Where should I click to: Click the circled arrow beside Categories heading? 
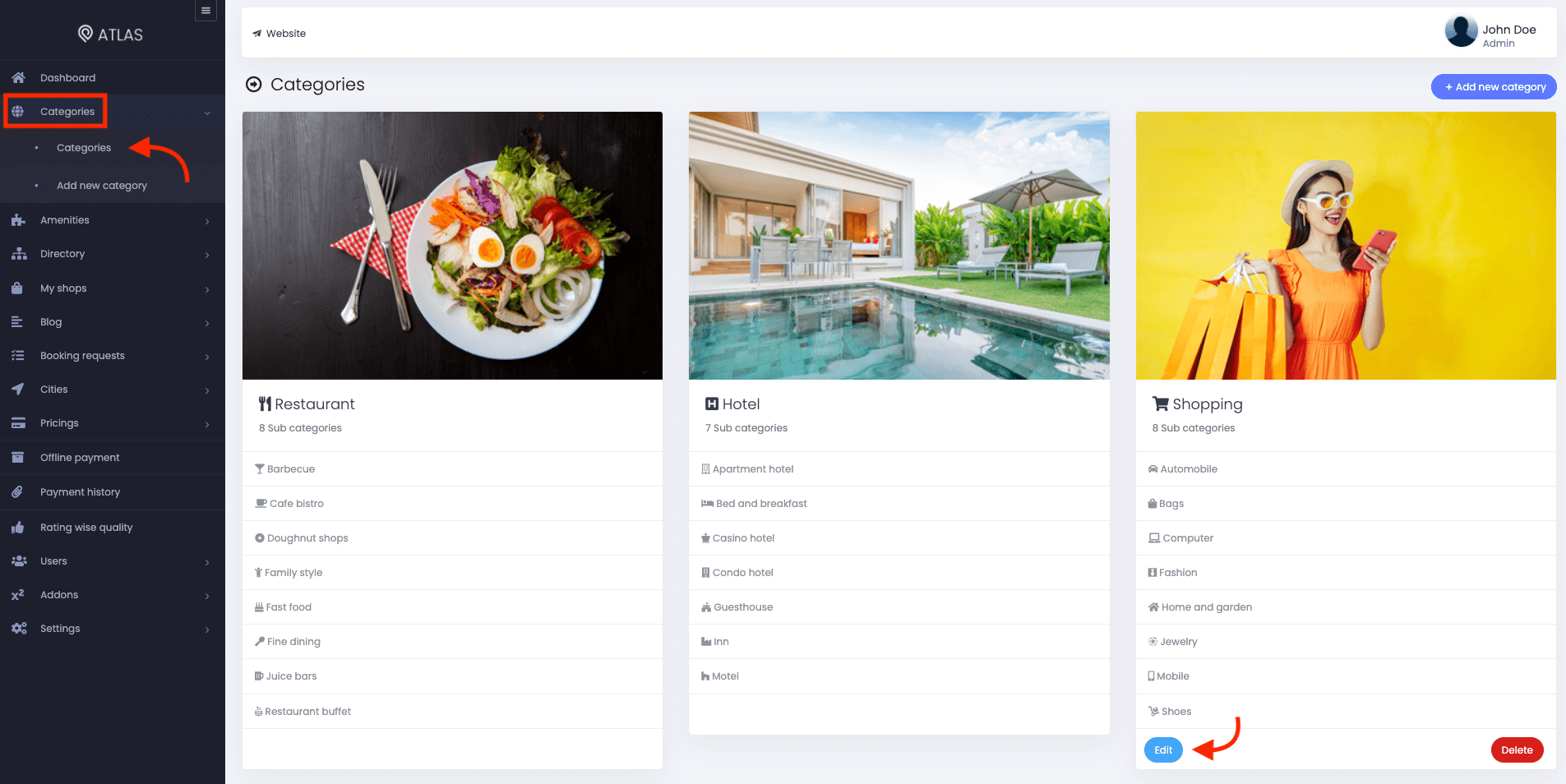point(254,85)
